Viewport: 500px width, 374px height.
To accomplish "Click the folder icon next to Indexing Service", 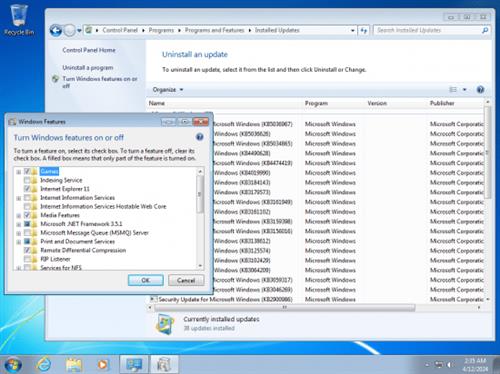I will point(34,180).
